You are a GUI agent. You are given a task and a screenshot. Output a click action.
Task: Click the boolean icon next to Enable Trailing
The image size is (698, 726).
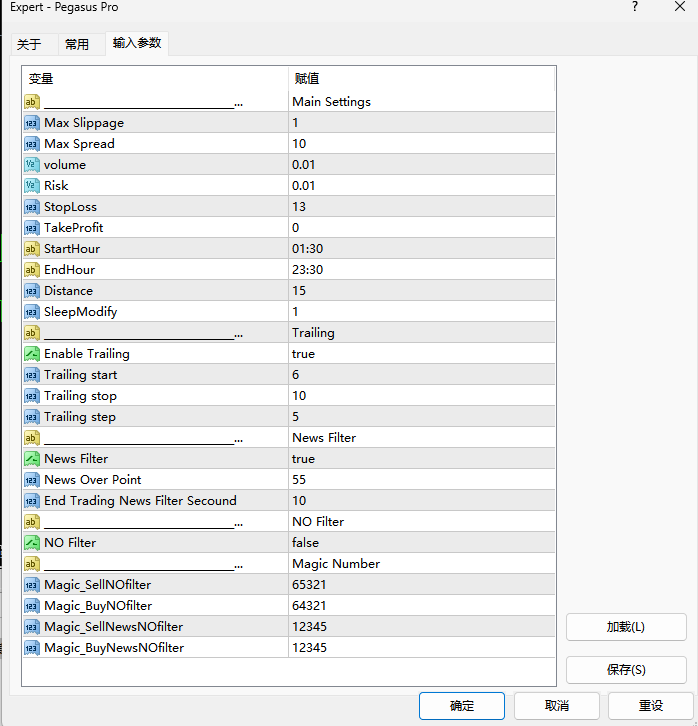click(31, 354)
